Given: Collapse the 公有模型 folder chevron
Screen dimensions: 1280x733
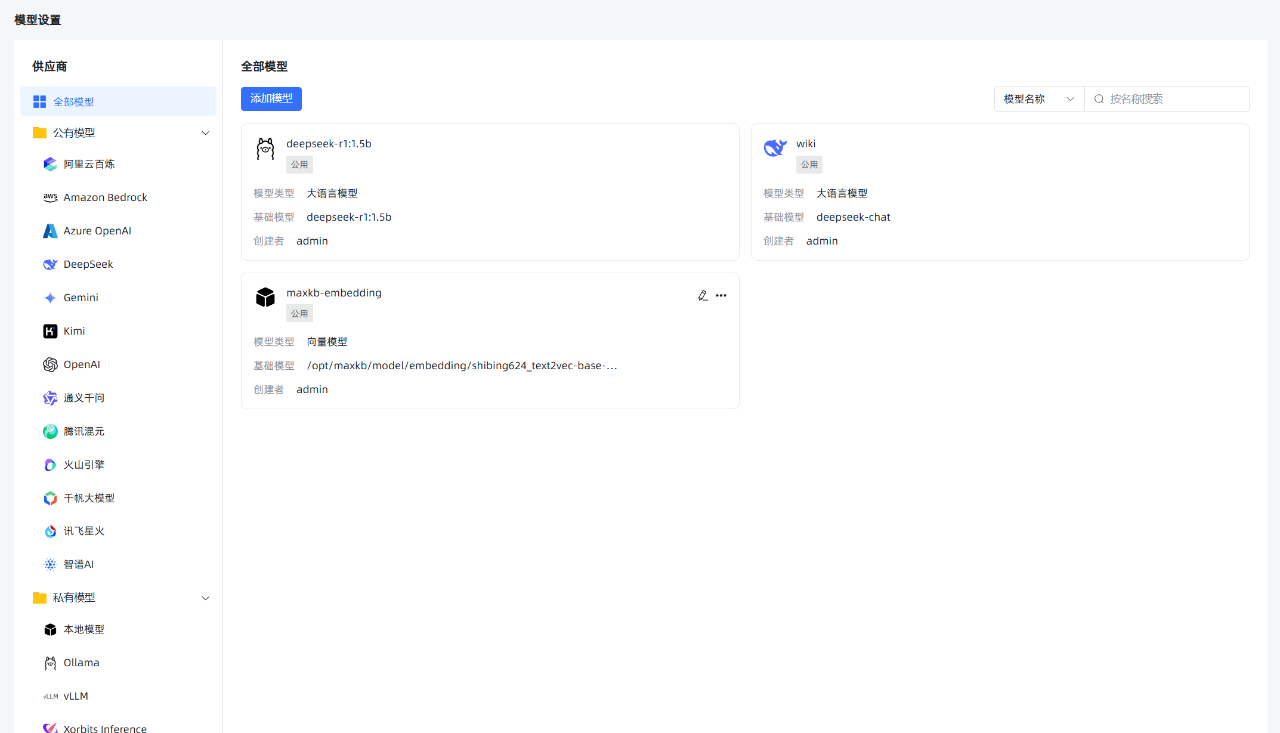Looking at the screenshot, I should (206, 133).
